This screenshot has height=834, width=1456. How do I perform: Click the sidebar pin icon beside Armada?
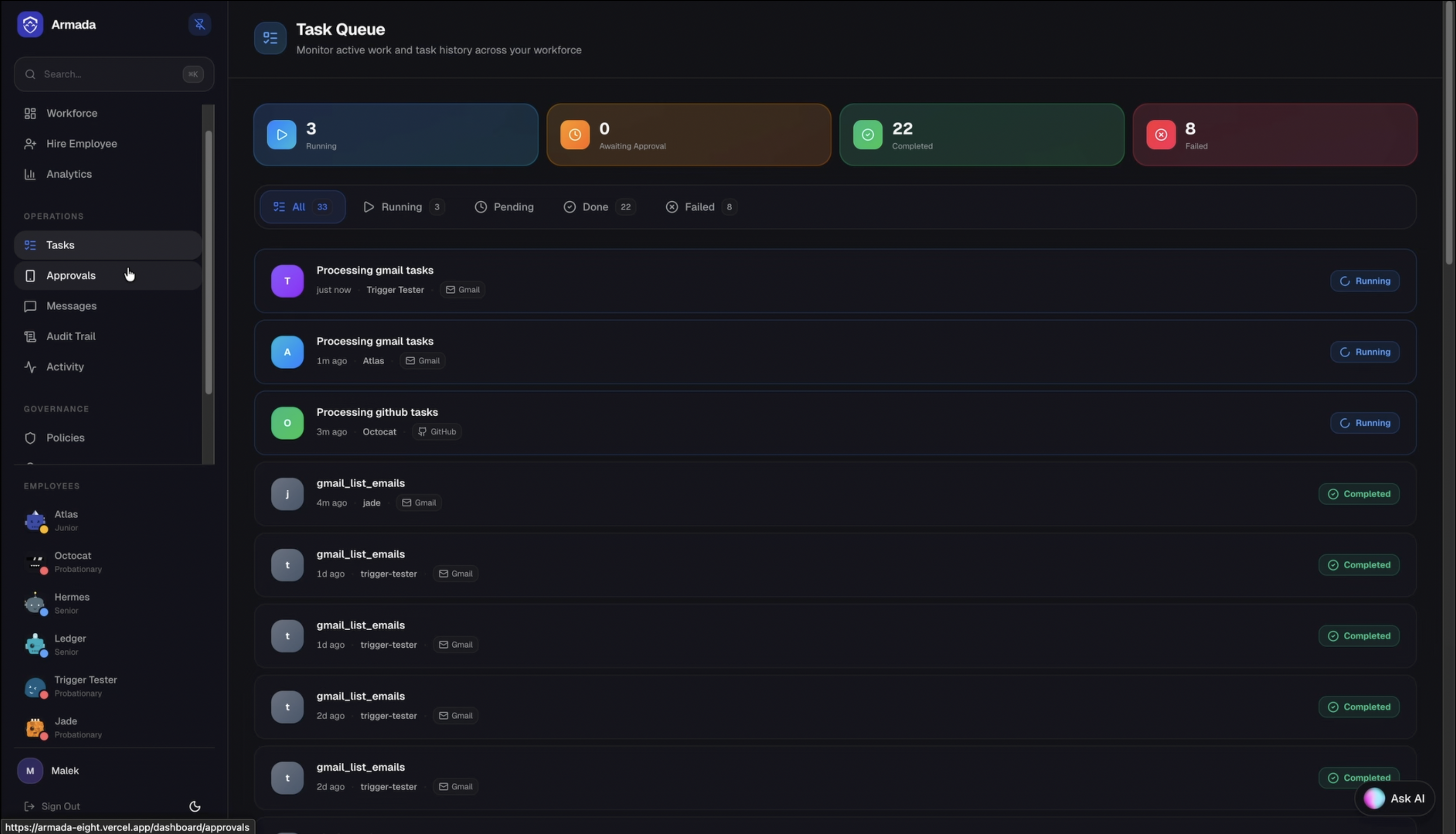(199, 24)
